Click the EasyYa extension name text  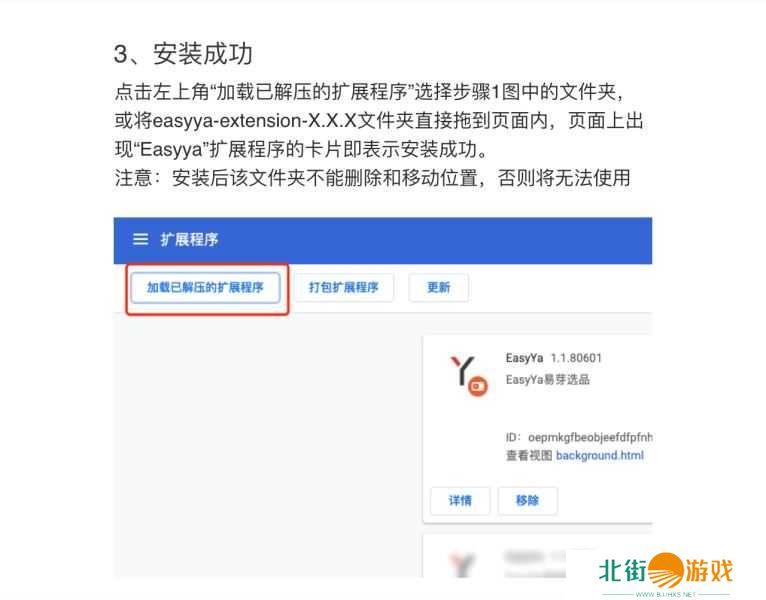[x=524, y=358]
